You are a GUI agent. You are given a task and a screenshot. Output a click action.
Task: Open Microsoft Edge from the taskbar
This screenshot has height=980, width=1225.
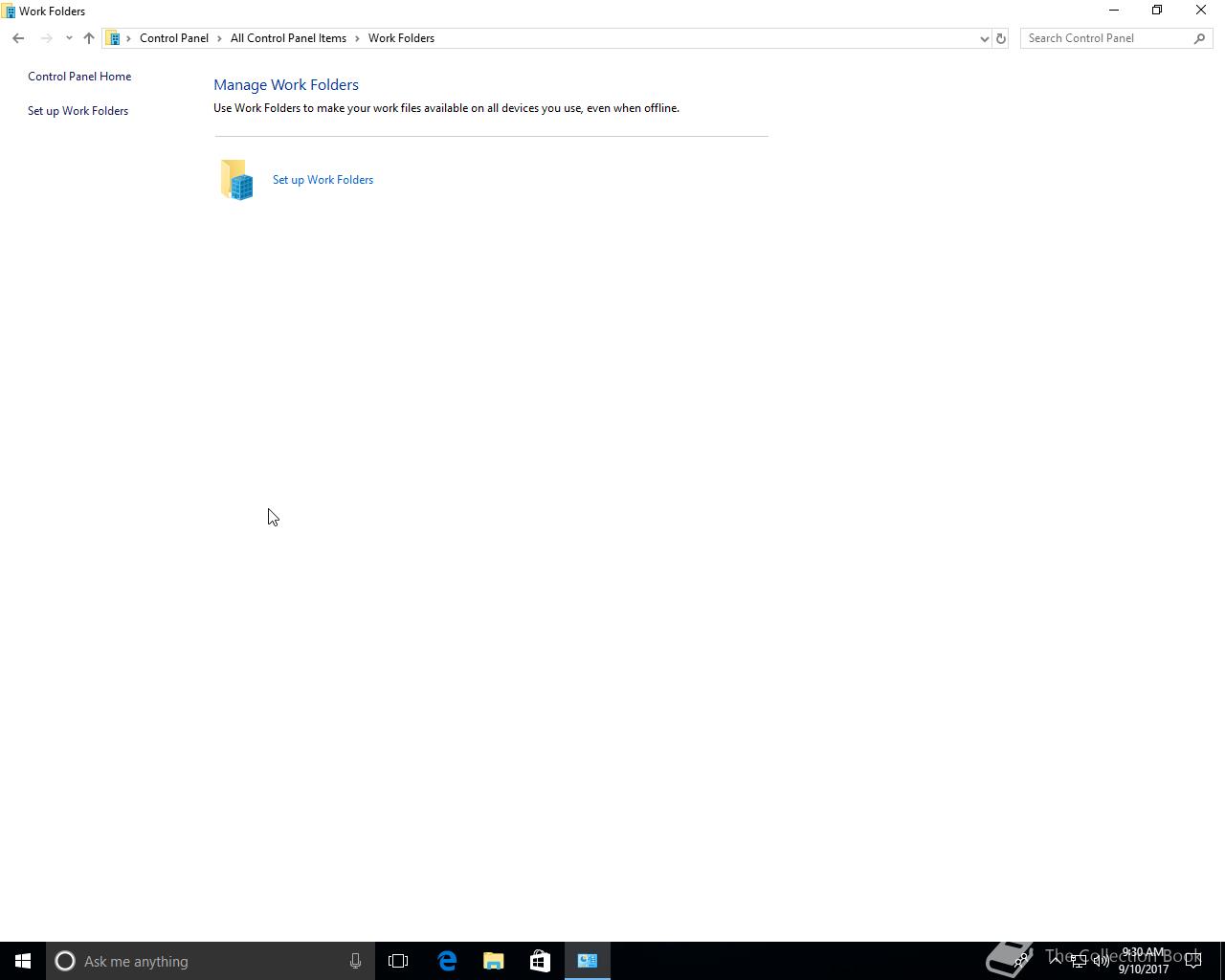[x=447, y=961]
